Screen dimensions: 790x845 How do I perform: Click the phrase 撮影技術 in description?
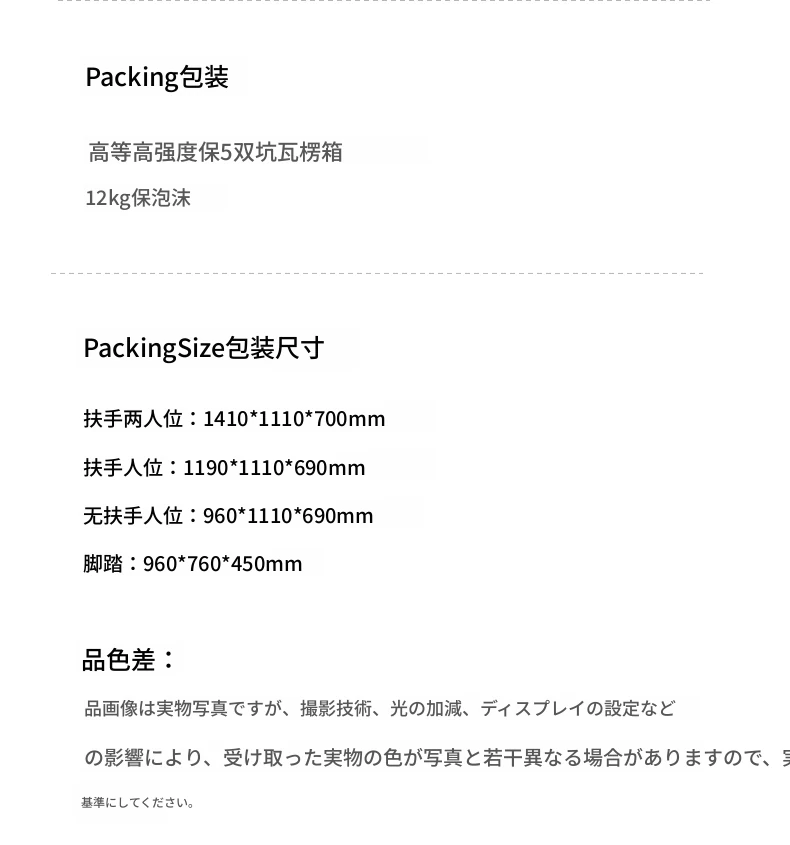(x=336, y=708)
